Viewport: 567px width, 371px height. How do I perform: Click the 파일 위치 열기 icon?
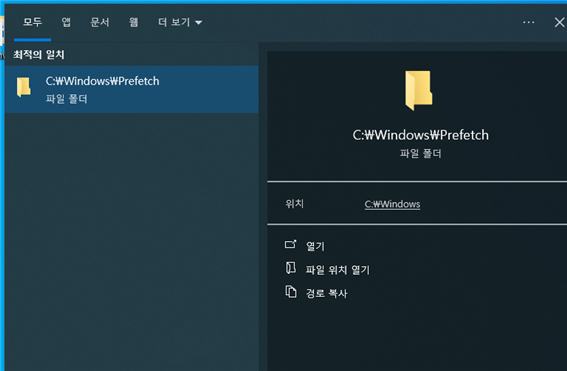tap(291, 268)
